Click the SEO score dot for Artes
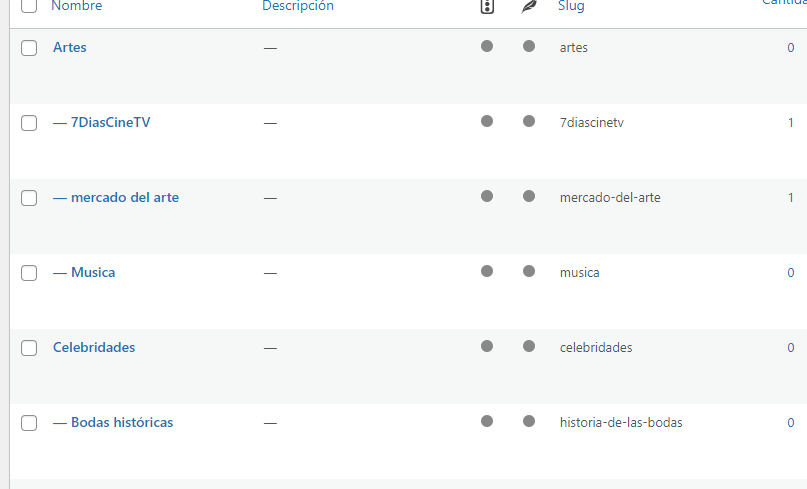Image resolution: width=807 pixels, height=489 pixels. (487, 46)
